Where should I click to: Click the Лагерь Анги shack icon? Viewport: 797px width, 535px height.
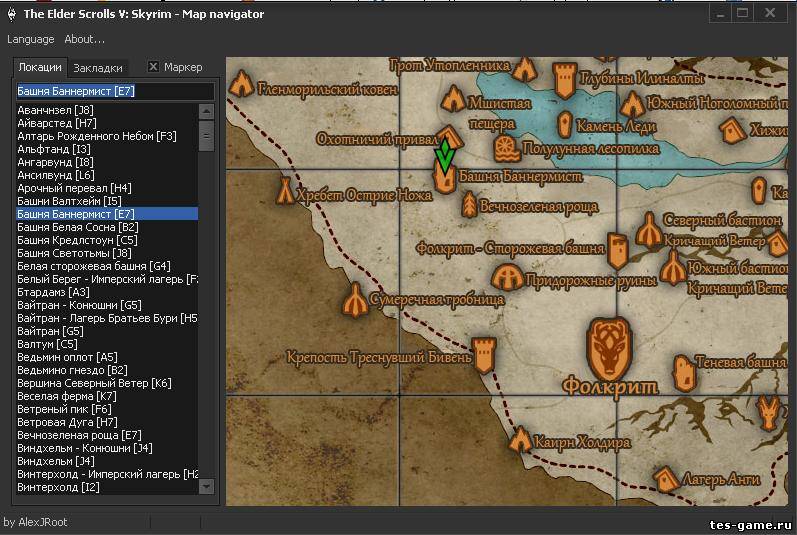666,479
